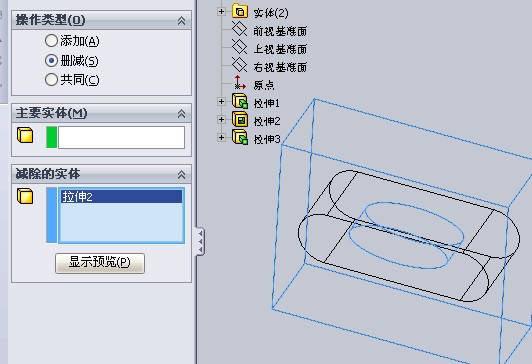Collapse the 减除的实体 section
Viewport: 532px width, 364px height.
point(182,175)
